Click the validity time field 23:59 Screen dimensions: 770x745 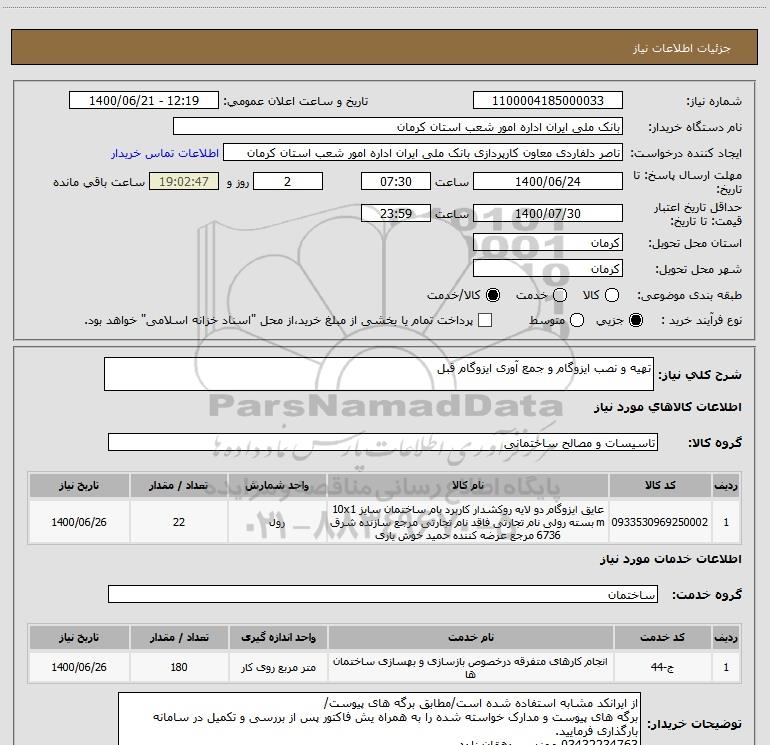(x=396, y=213)
